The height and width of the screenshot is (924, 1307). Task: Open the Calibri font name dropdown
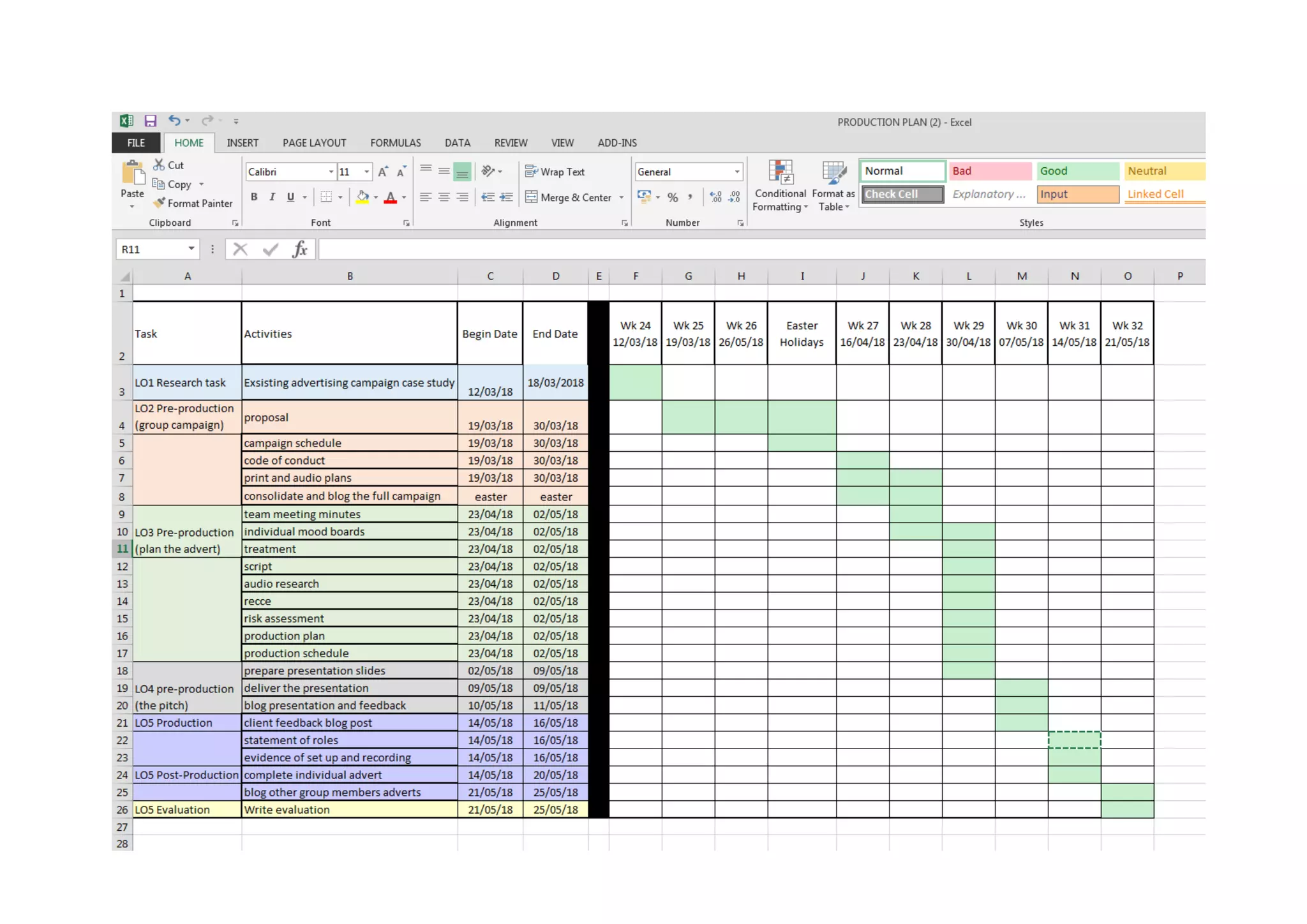(331, 172)
